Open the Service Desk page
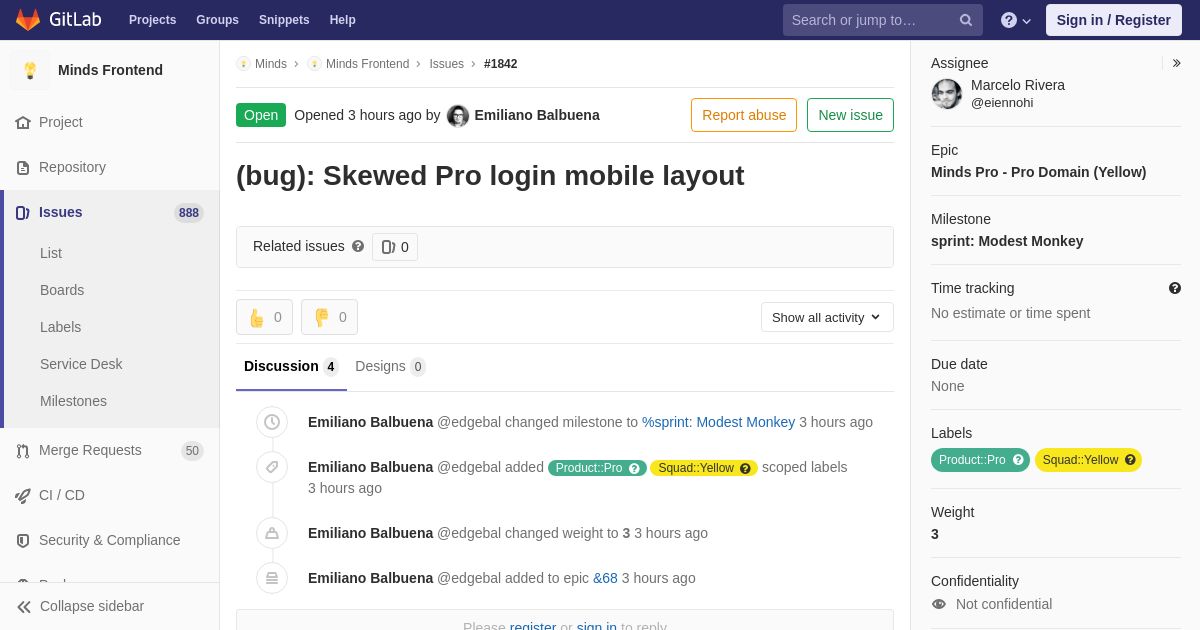Image resolution: width=1200 pixels, height=630 pixels. click(x=81, y=364)
